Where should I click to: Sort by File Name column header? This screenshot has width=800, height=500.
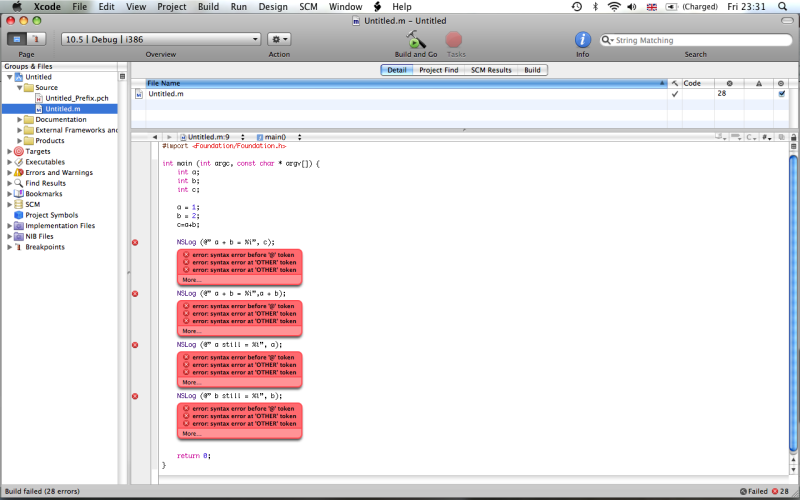[x=406, y=83]
